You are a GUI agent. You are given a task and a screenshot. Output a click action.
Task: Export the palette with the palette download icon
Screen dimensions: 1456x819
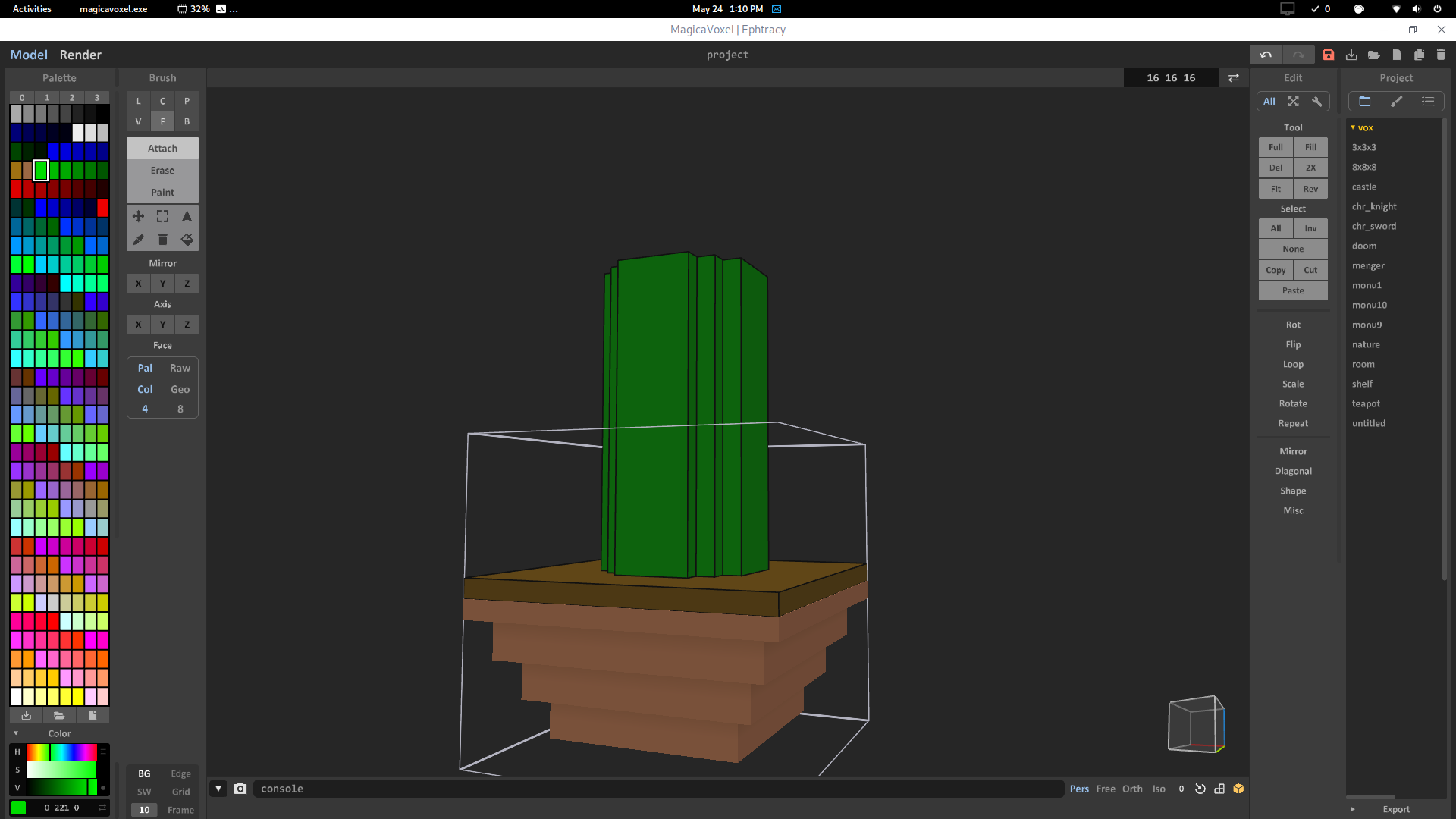tap(27, 715)
